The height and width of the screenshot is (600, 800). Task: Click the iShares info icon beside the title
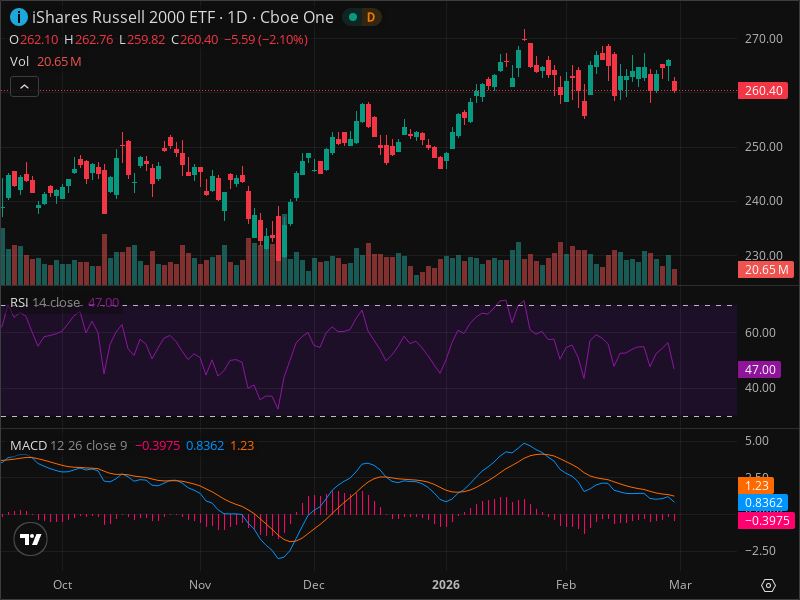click(x=19, y=17)
